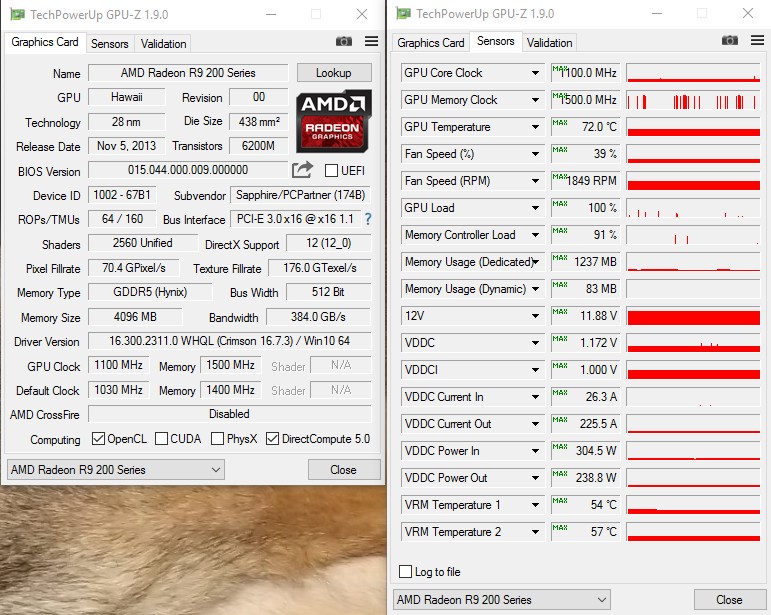
Task: Toggle the PhysX checkbox
Action: tap(217, 439)
